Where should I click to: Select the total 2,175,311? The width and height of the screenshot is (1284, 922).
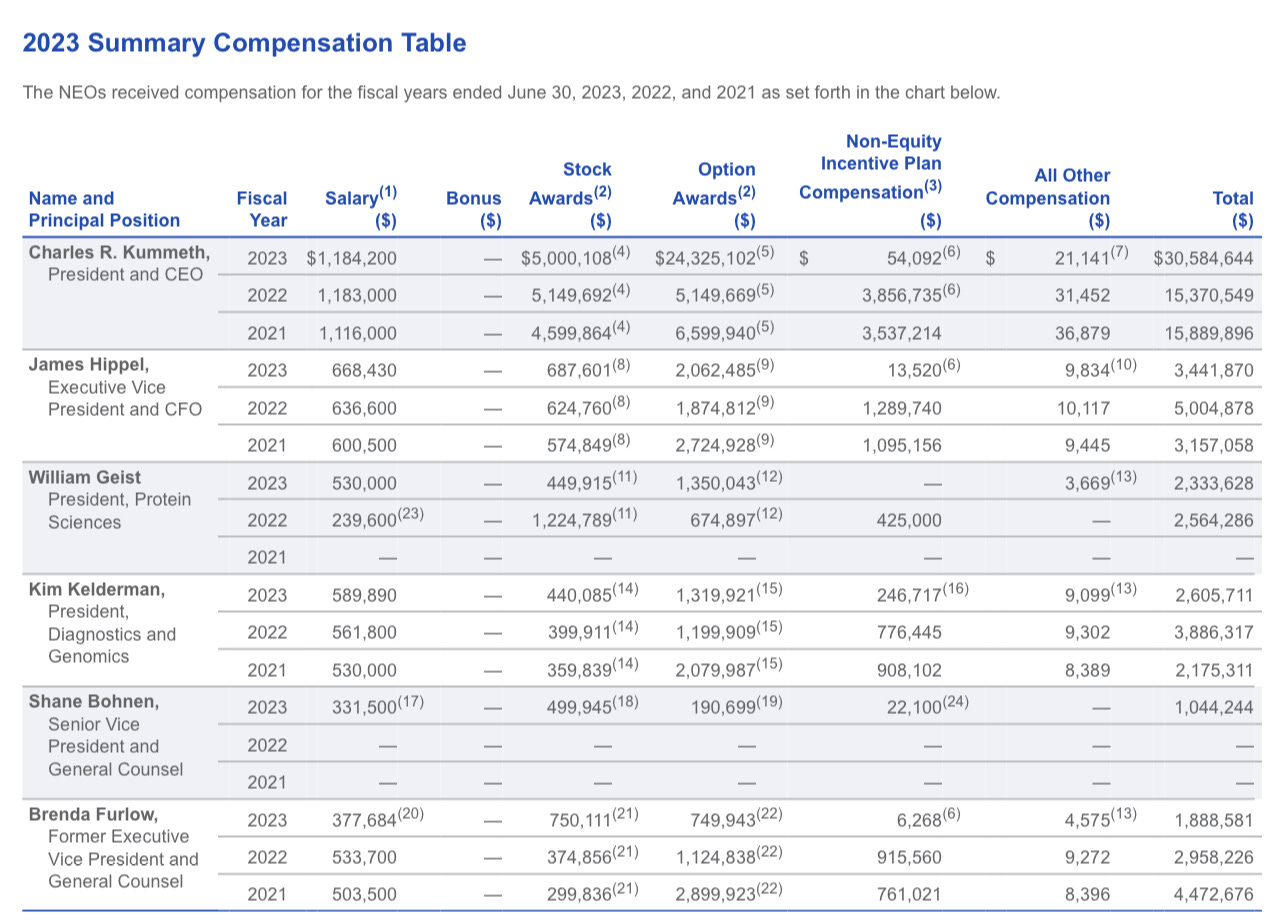click(x=1214, y=670)
